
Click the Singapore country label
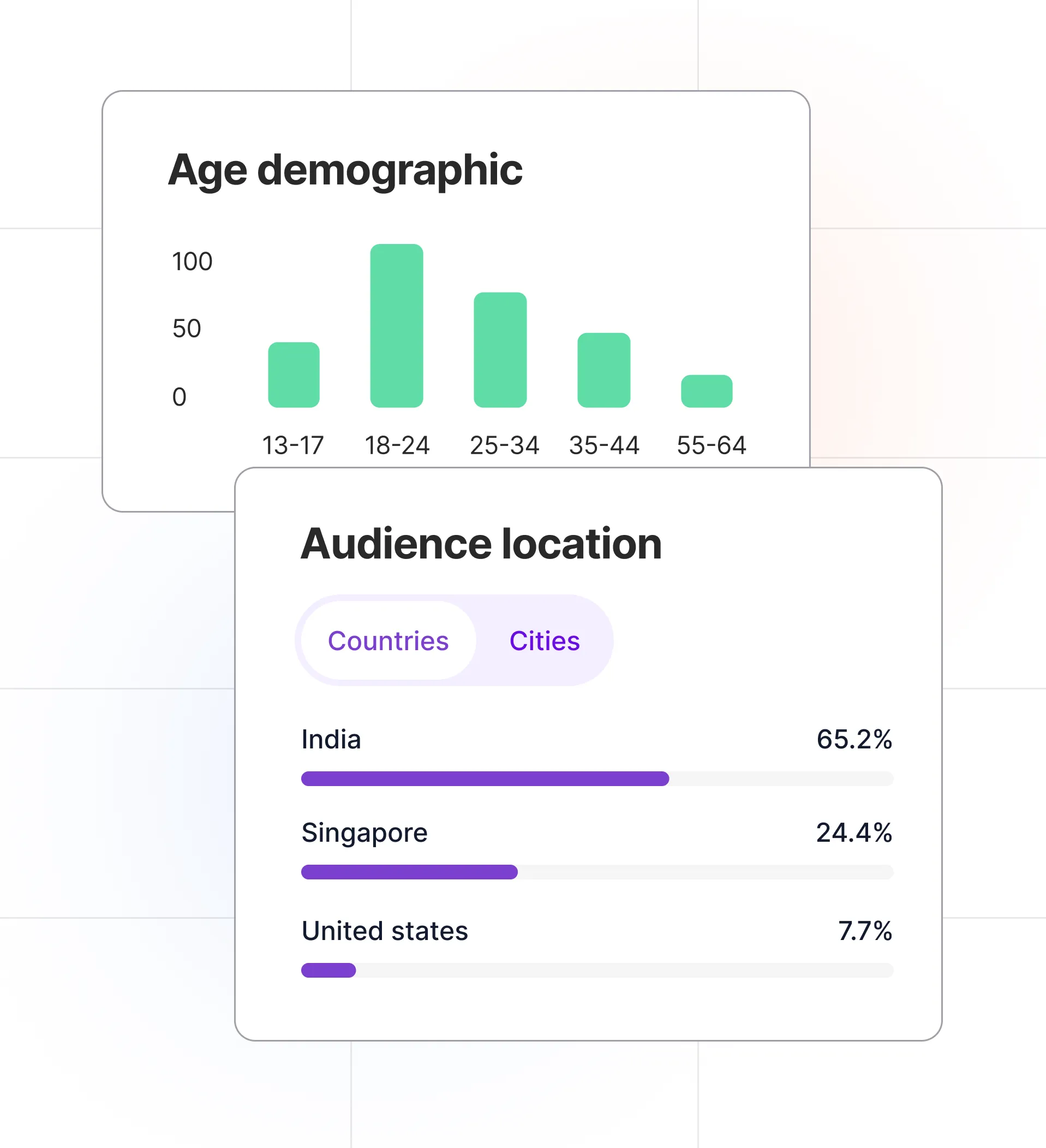tap(364, 833)
